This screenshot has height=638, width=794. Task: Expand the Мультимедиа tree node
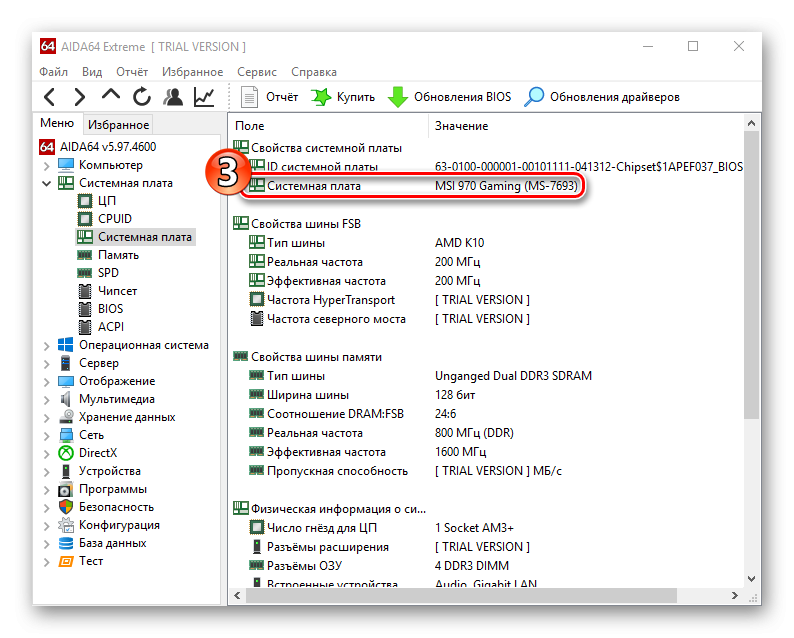click(46, 400)
